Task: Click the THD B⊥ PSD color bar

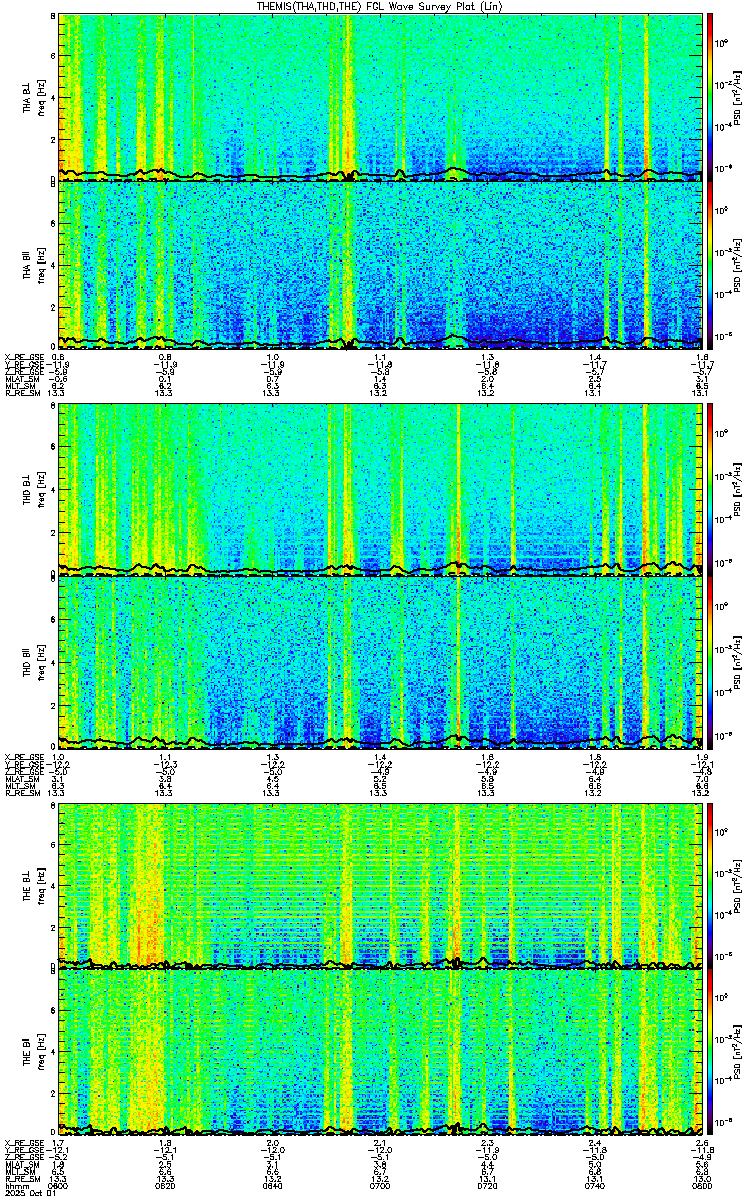Action: click(x=710, y=489)
